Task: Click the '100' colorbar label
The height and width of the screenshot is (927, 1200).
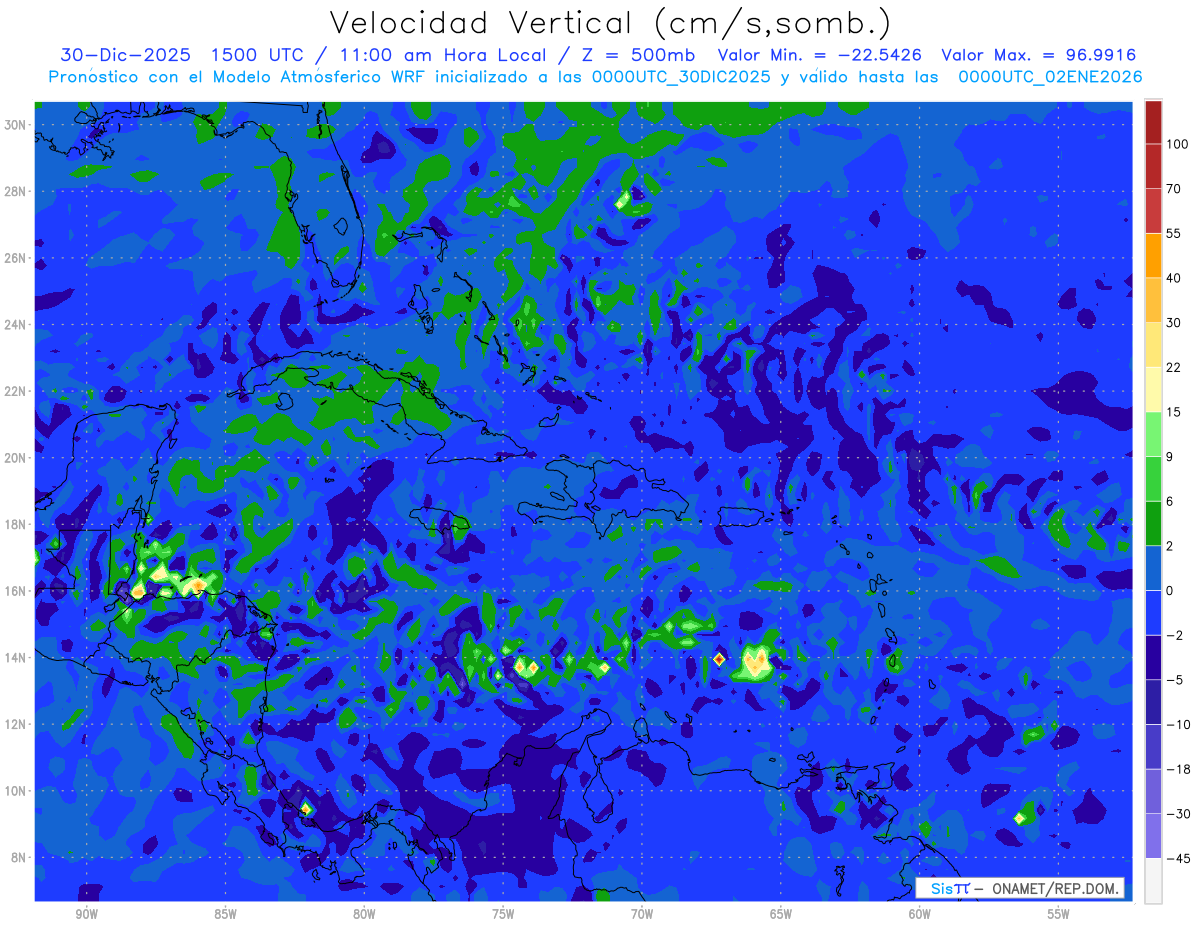Action: tap(1177, 144)
